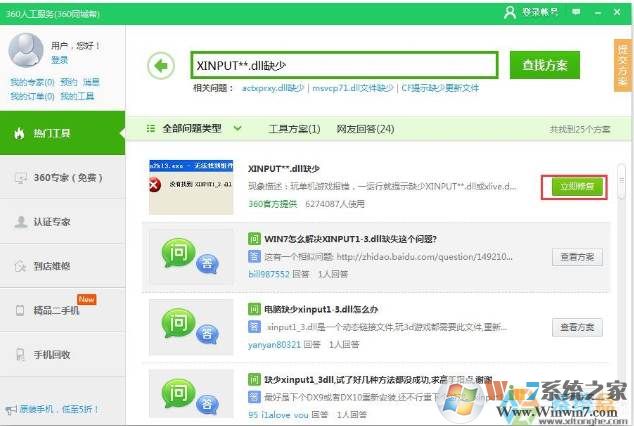Image resolution: width=634 pixels, height=426 pixels.
Task: Click the 查找方案 search button
Action: coord(544,65)
